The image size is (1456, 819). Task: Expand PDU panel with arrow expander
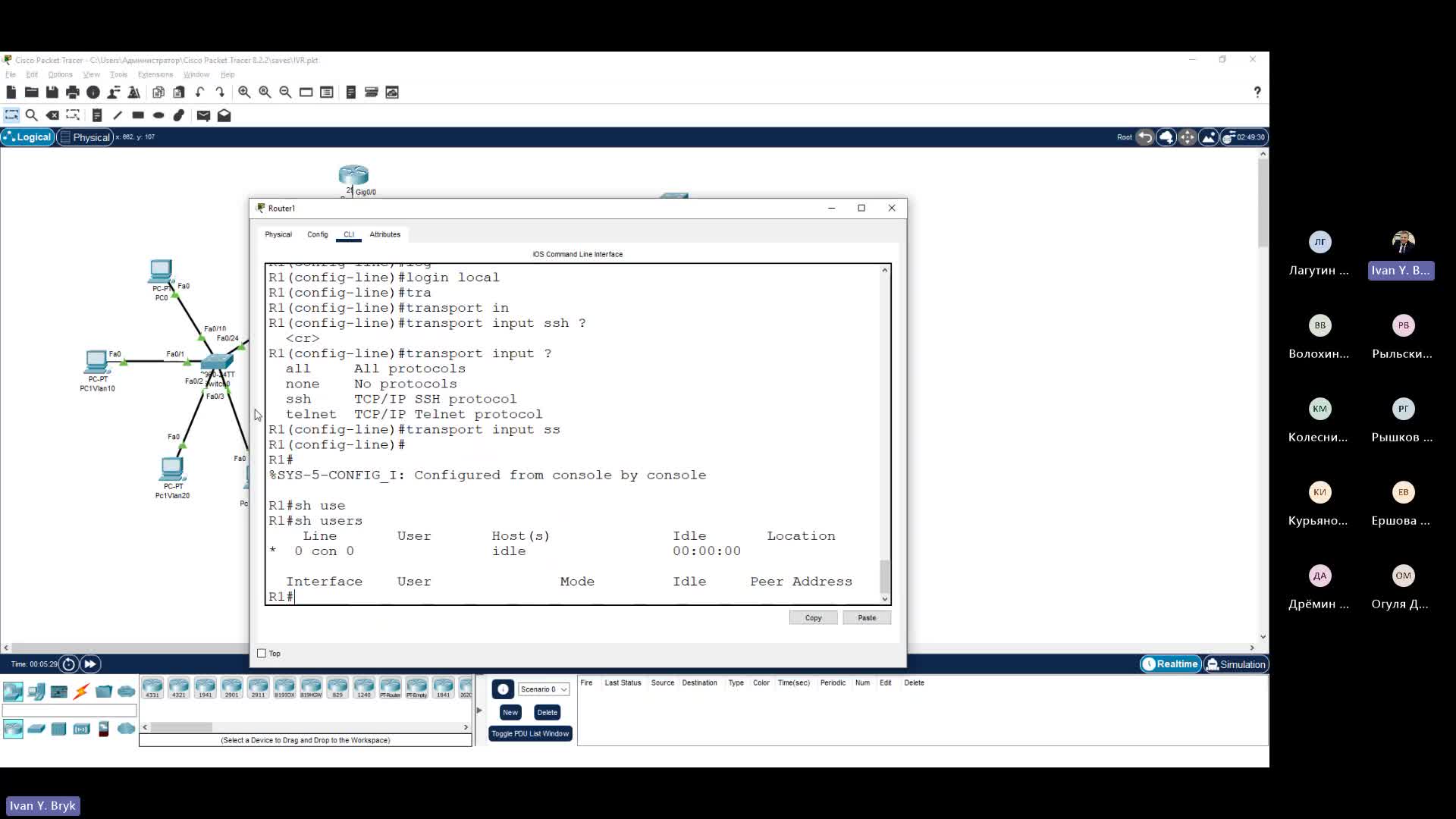[479, 711]
